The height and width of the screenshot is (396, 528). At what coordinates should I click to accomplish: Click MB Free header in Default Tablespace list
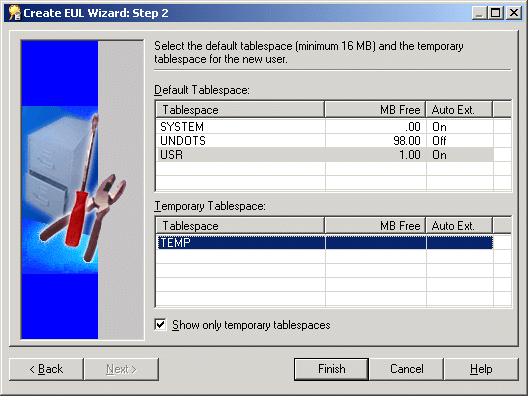coord(375,110)
